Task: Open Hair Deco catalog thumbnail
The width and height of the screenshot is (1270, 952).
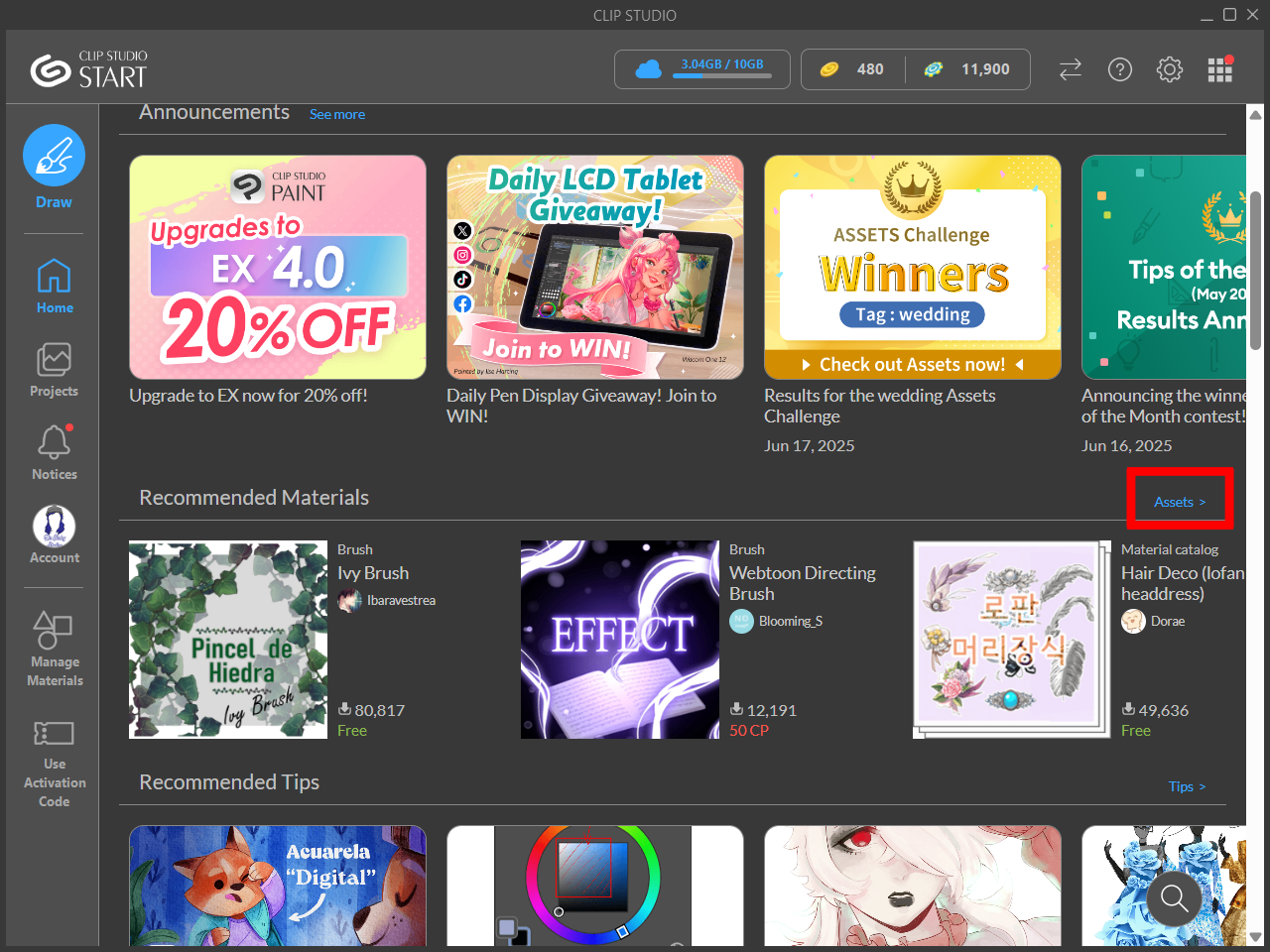Action: click(1012, 640)
